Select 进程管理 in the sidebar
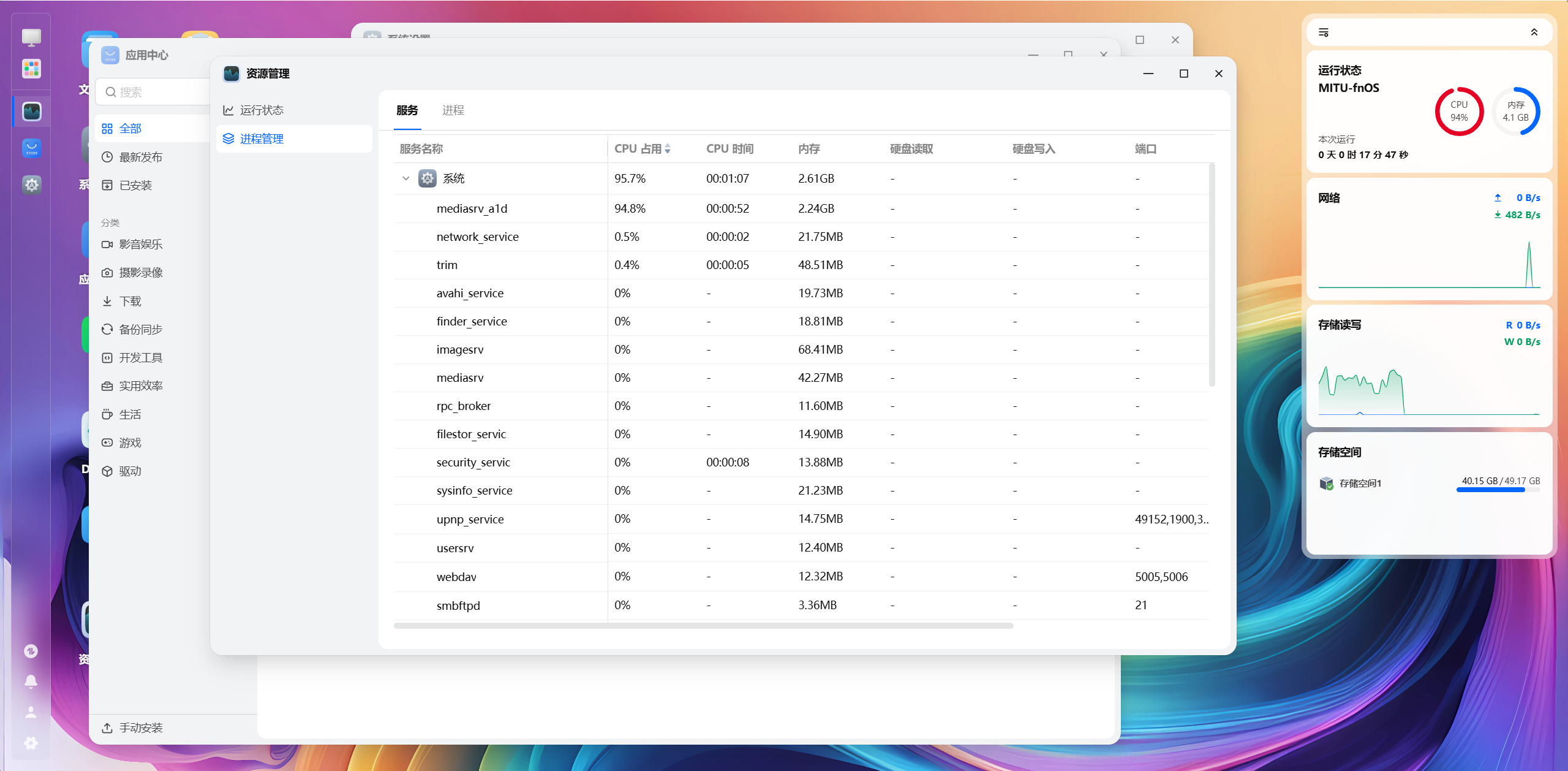The height and width of the screenshot is (771, 1568). (262, 139)
